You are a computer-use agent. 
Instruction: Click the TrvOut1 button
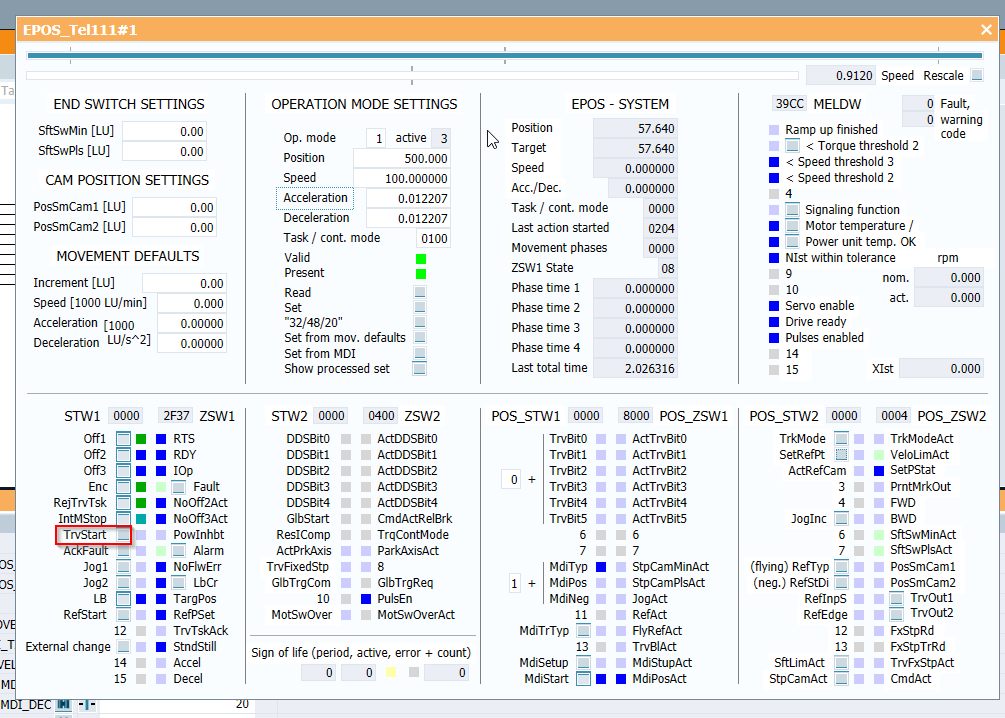tap(897, 599)
